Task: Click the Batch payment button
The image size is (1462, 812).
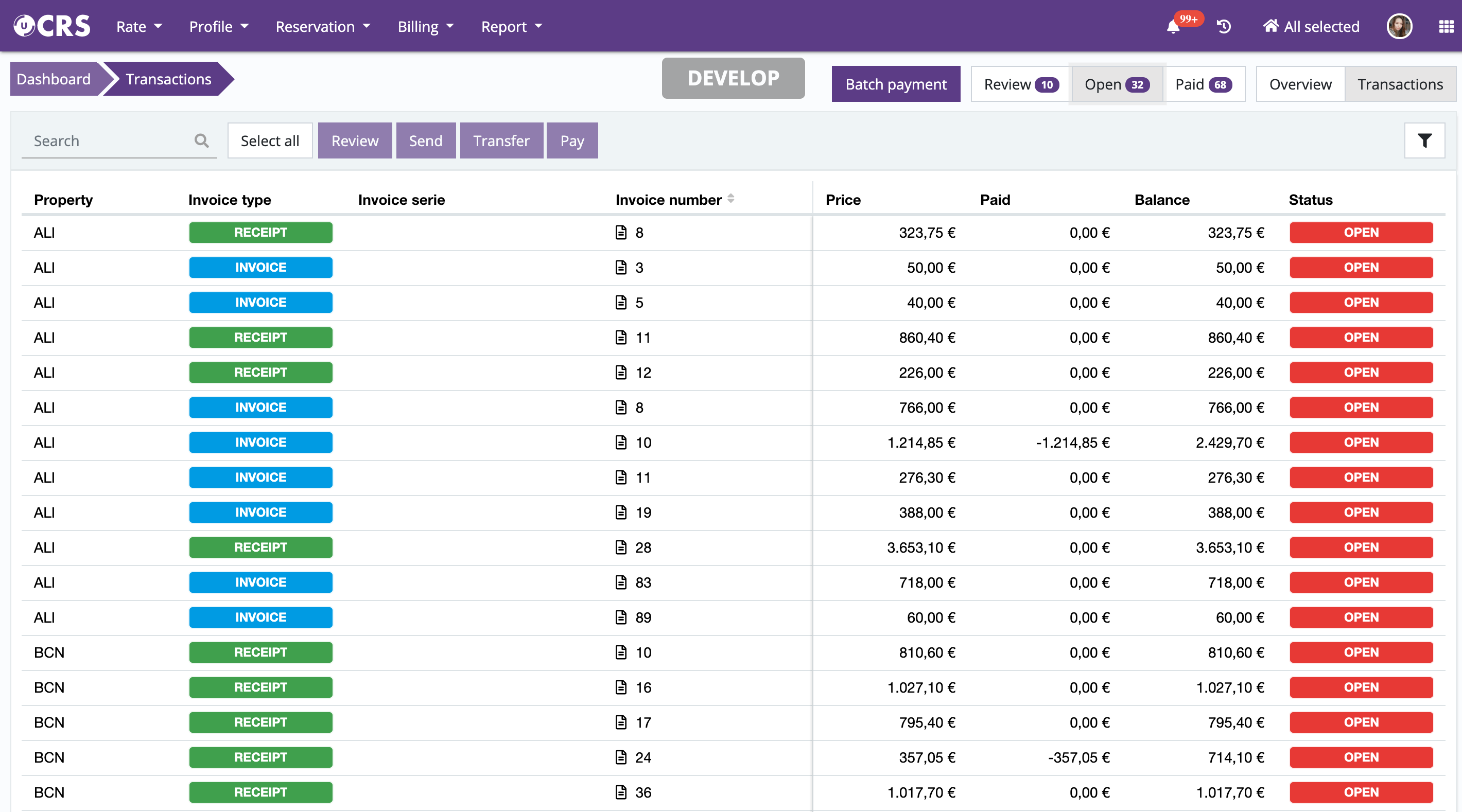Action: coord(896,84)
